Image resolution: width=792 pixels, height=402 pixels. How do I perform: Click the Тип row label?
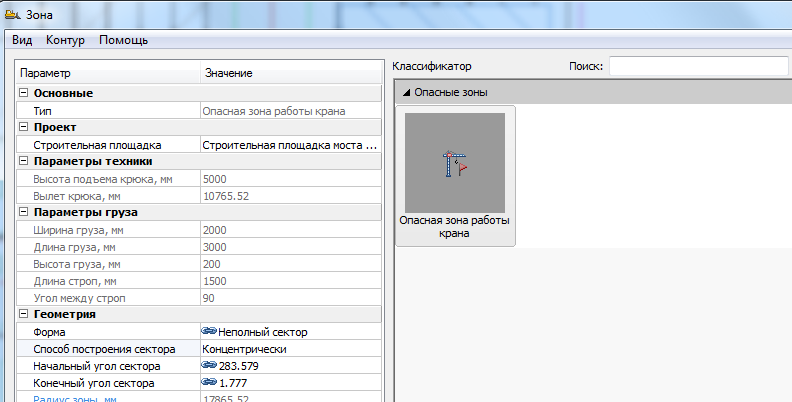[42, 111]
